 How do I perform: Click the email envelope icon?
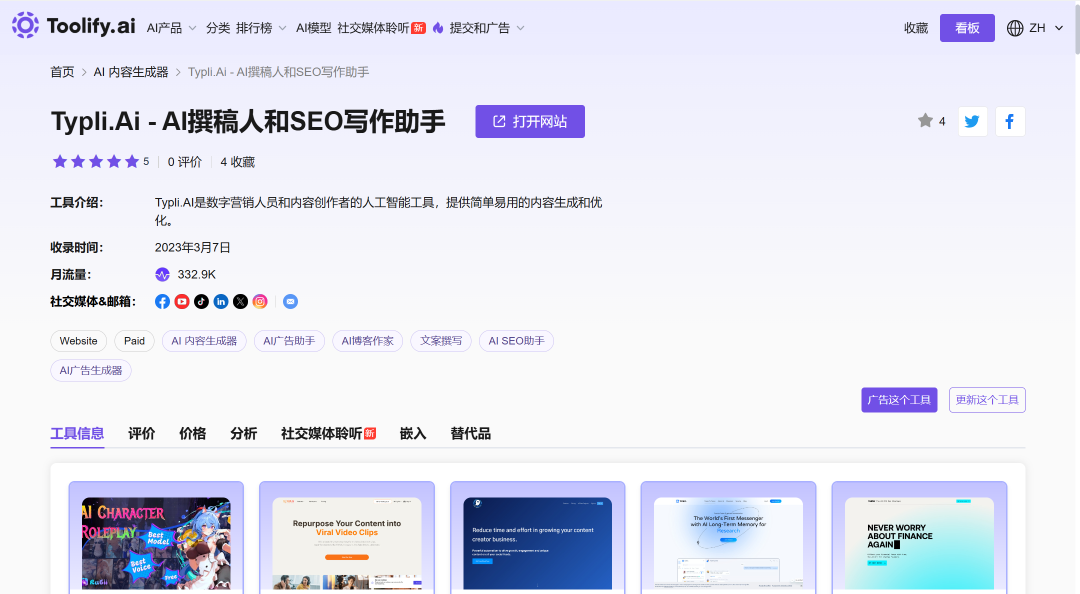[x=291, y=302]
